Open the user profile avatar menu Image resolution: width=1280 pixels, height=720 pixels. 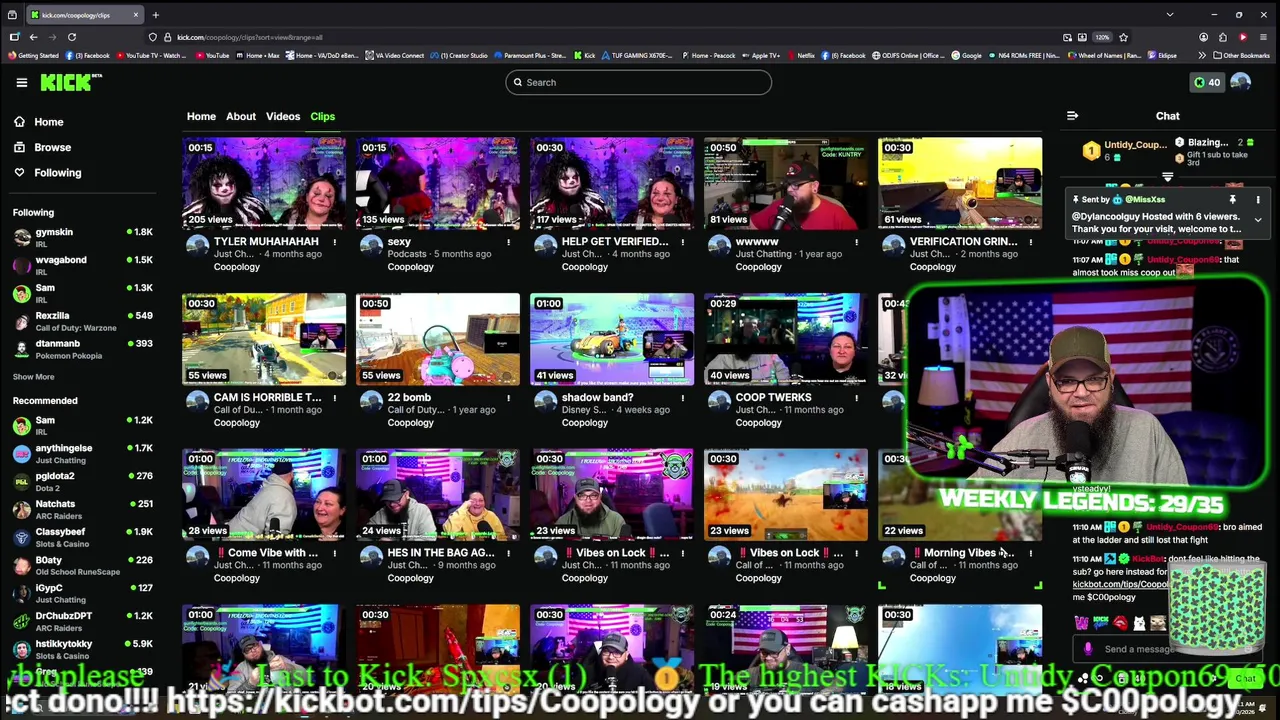(x=1241, y=83)
